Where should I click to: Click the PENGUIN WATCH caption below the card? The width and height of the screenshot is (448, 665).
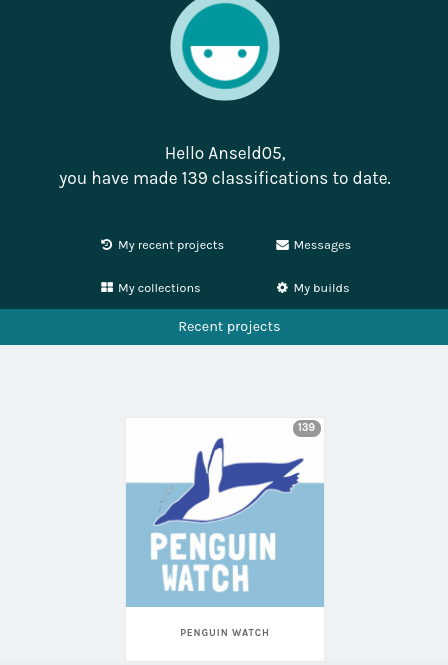tap(225, 632)
